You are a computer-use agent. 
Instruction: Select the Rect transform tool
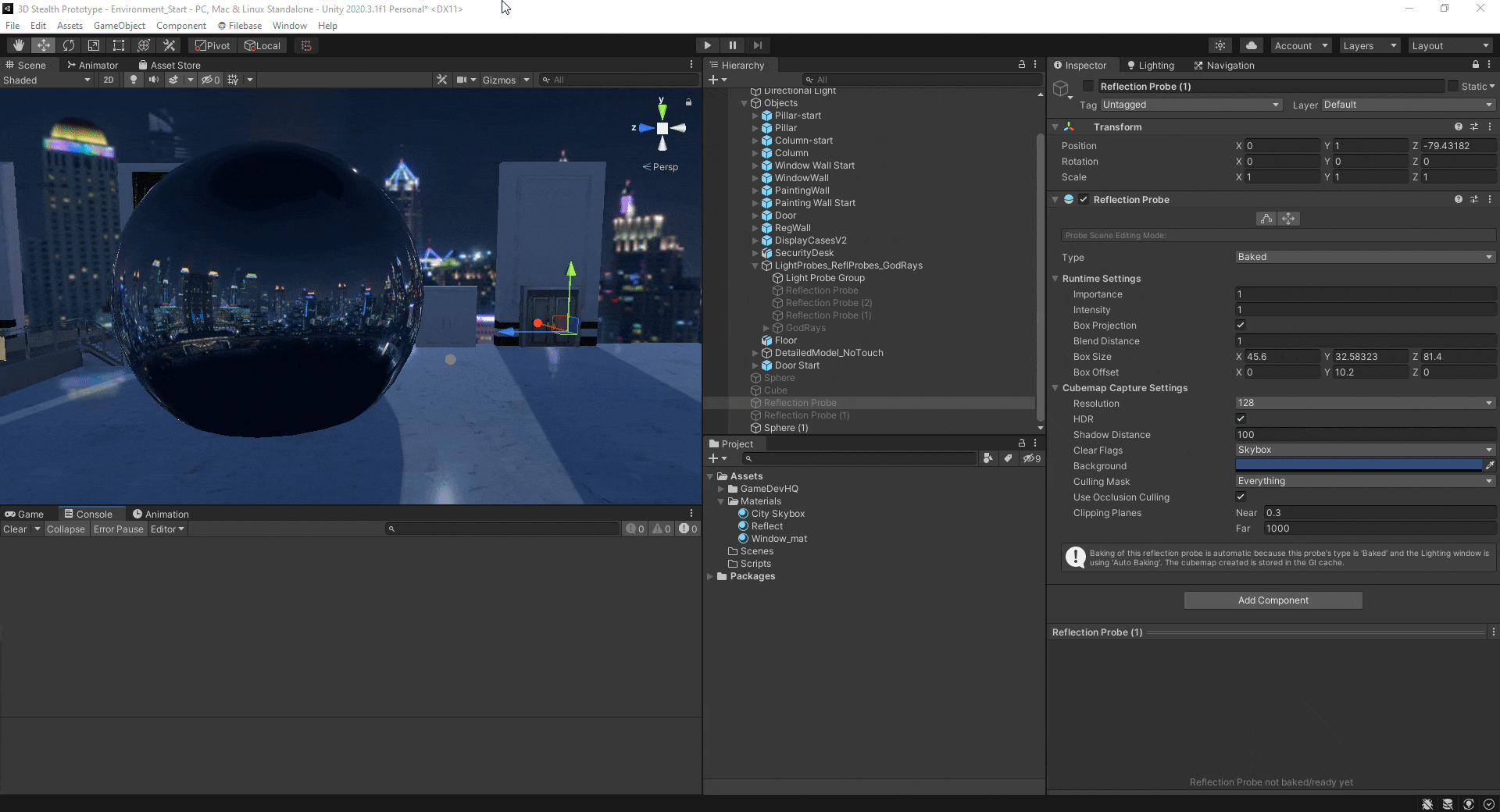click(119, 45)
